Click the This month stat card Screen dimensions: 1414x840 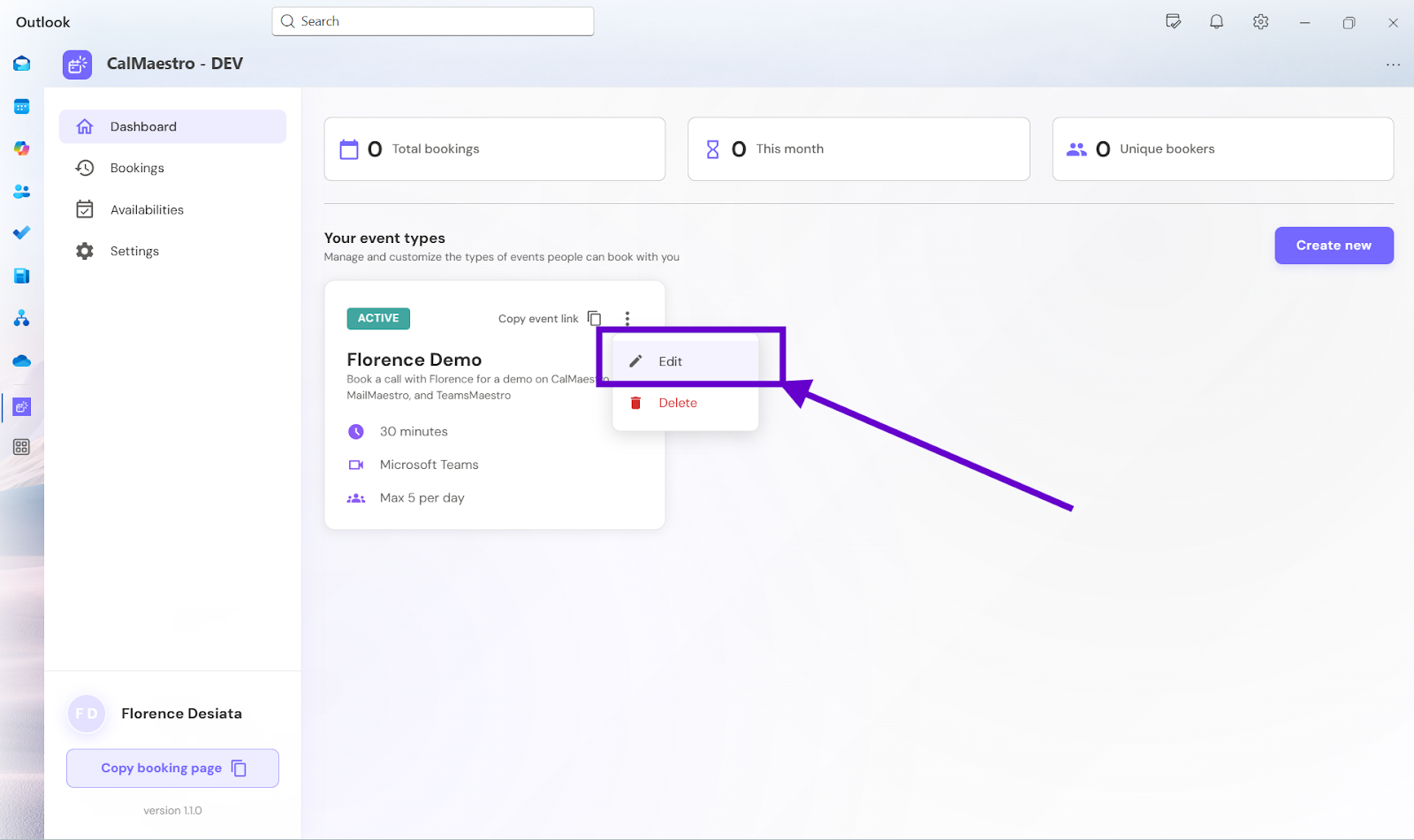coord(859,149)
